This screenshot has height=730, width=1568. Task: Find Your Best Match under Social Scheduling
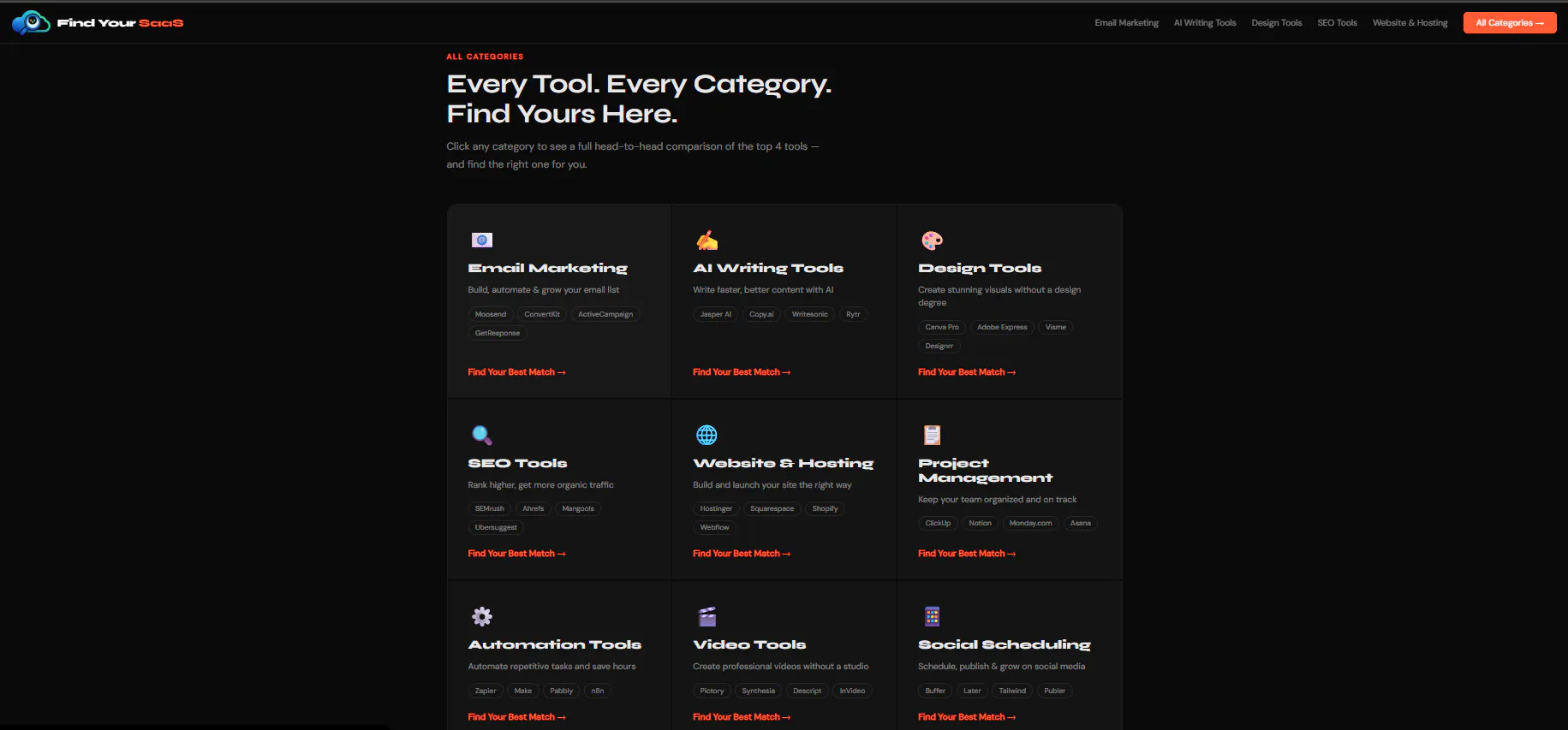pos(967,717)
